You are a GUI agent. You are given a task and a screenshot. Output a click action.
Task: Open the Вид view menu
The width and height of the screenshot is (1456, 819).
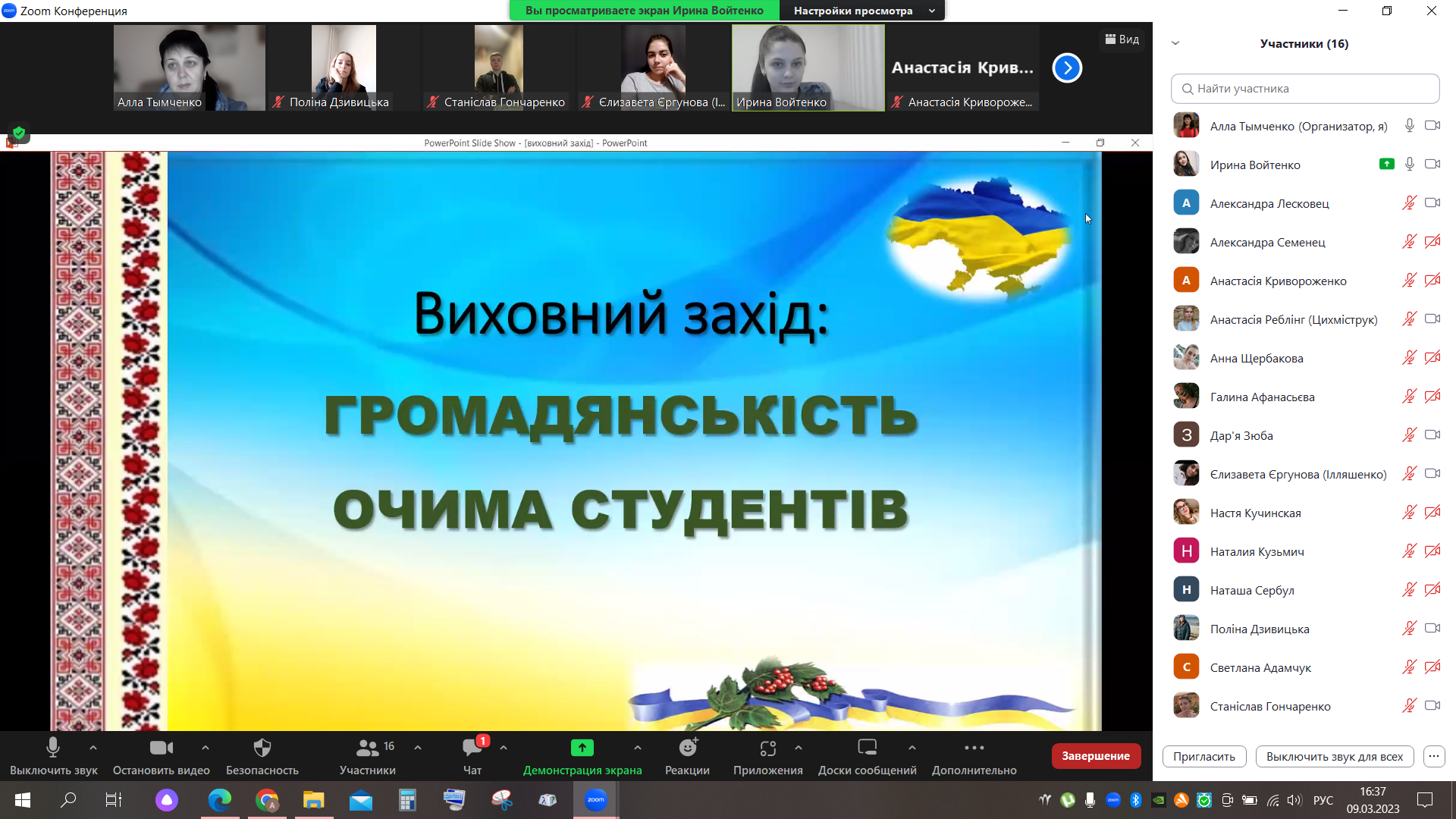pyautogui.click(x=1122, y=39)
